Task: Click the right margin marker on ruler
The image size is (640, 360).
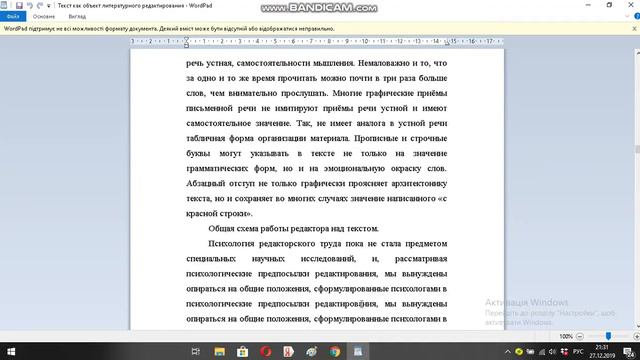Action: tap(447, 42)
